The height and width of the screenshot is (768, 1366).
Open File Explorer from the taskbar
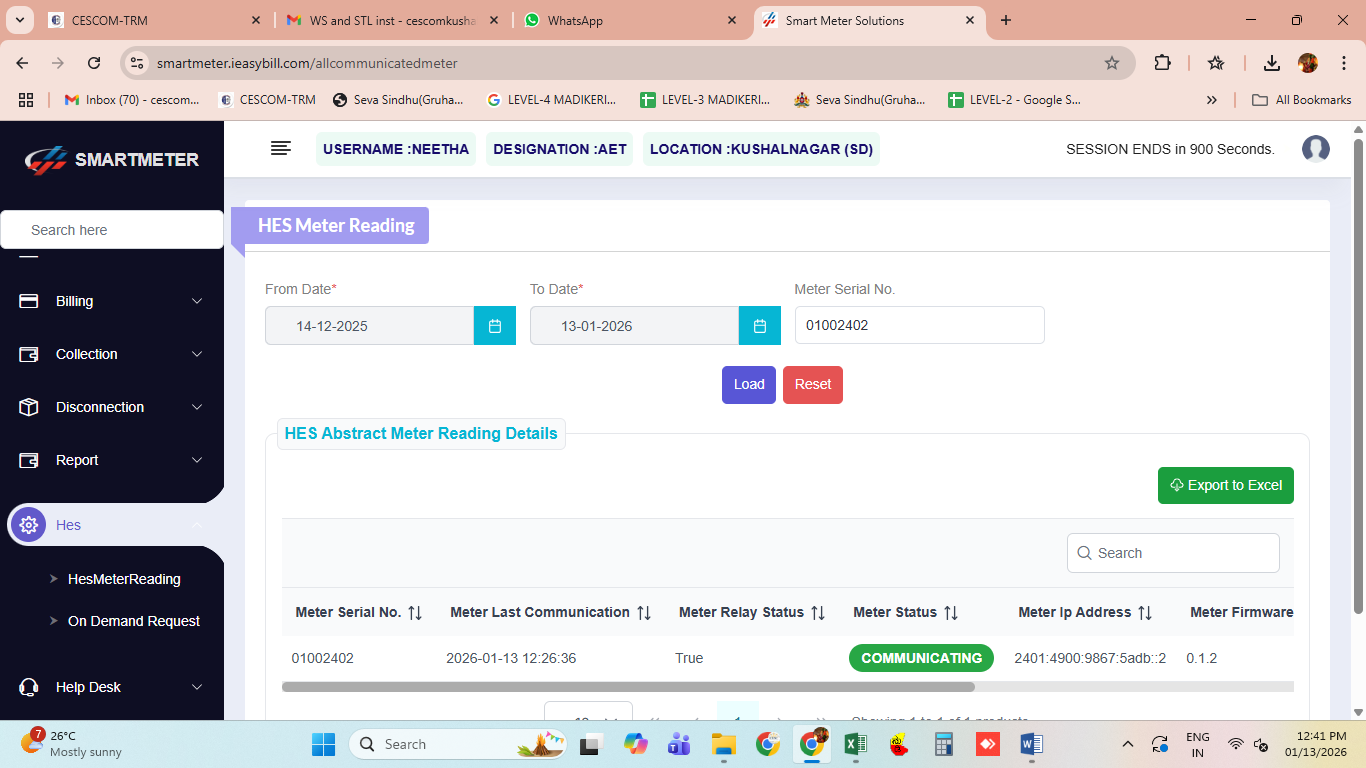pyautogui.click(x=723, y=744)
